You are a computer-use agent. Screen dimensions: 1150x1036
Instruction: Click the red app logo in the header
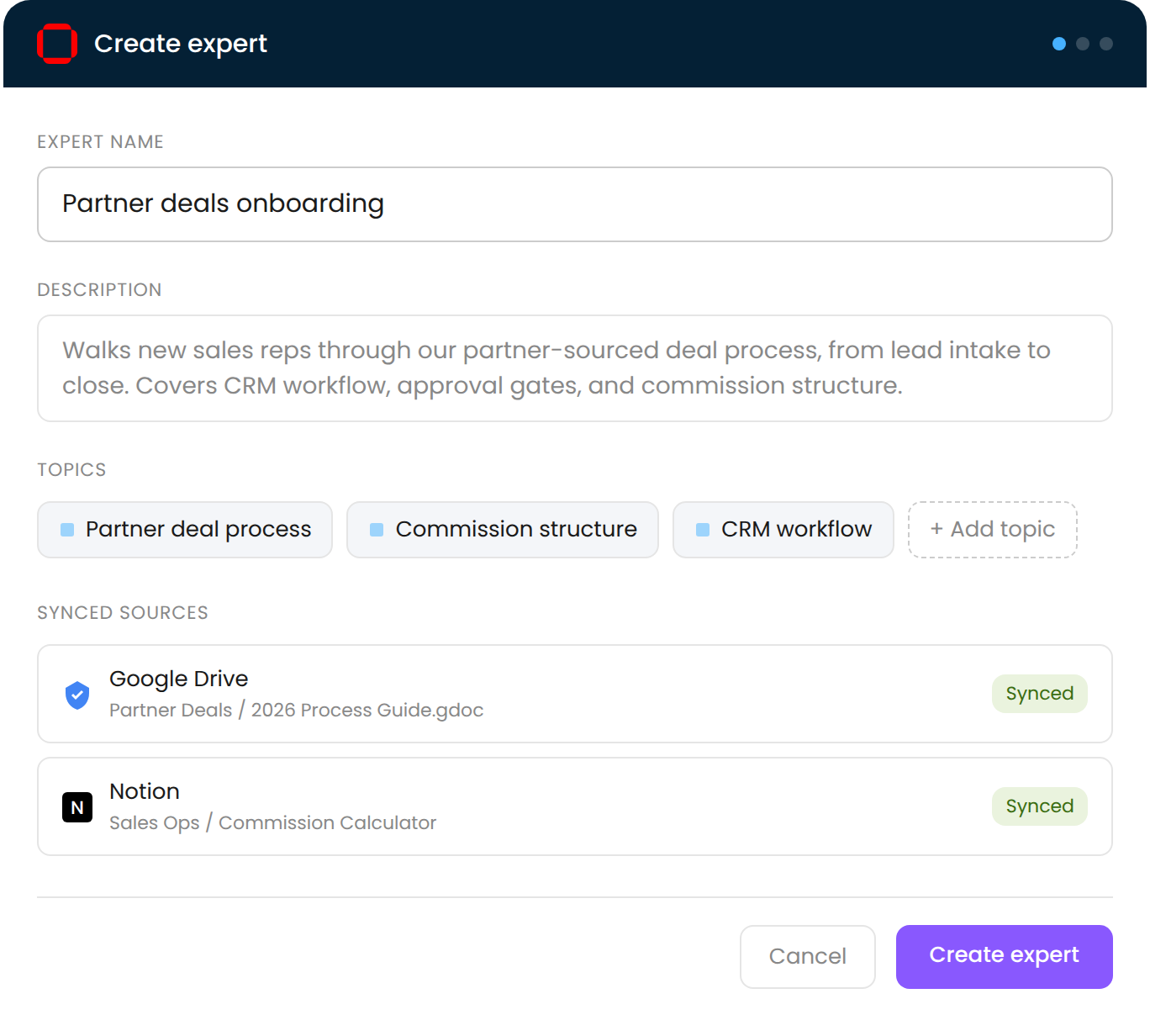click(x=55, y=43)
